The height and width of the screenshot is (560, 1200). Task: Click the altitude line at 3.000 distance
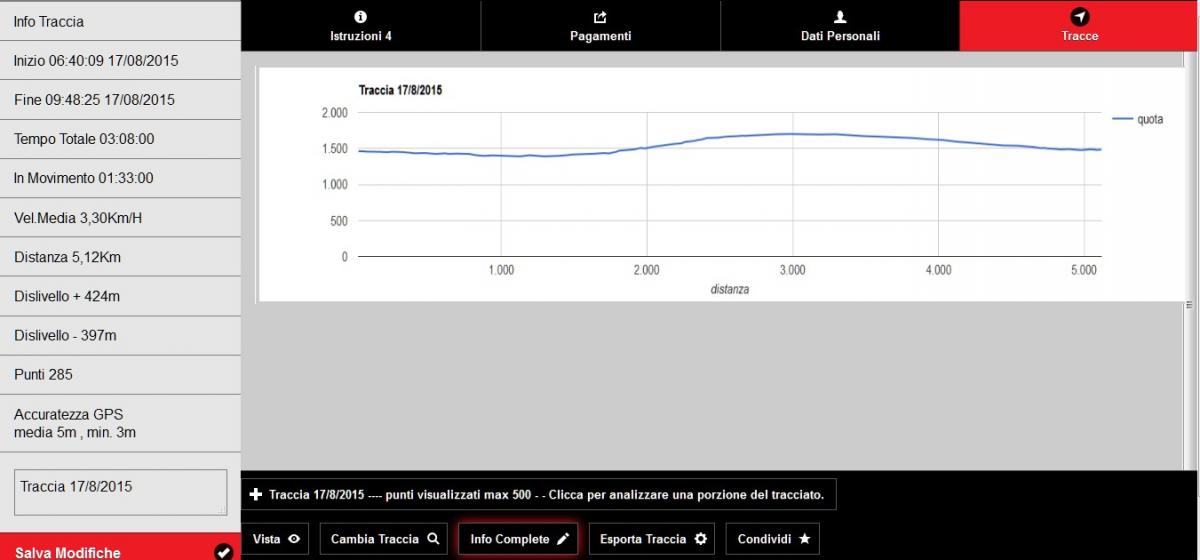click(x=793, y=134)
